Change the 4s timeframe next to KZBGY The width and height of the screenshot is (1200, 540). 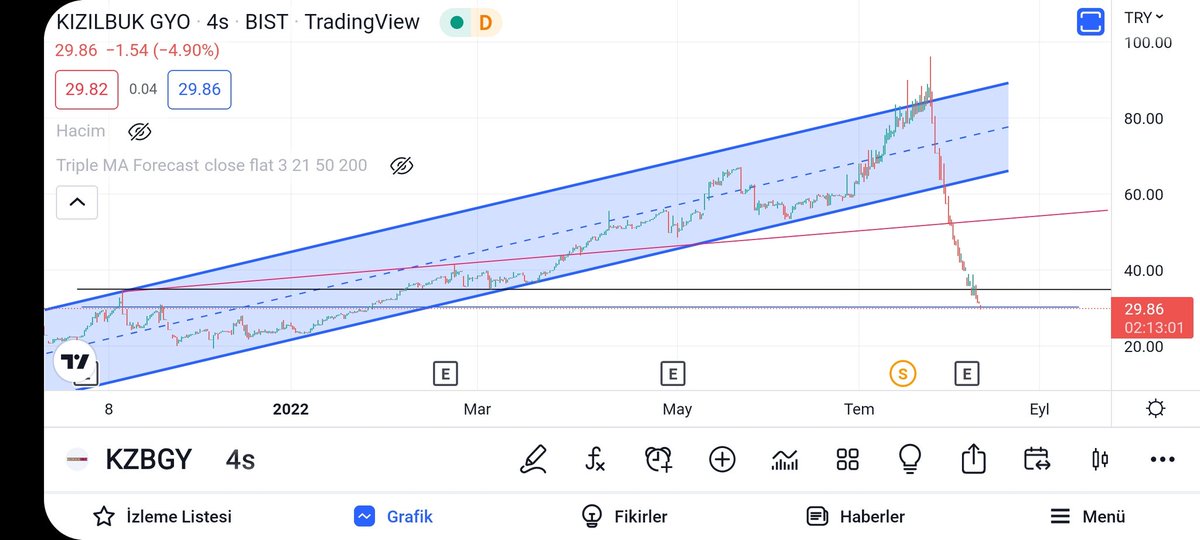point(240,460)
